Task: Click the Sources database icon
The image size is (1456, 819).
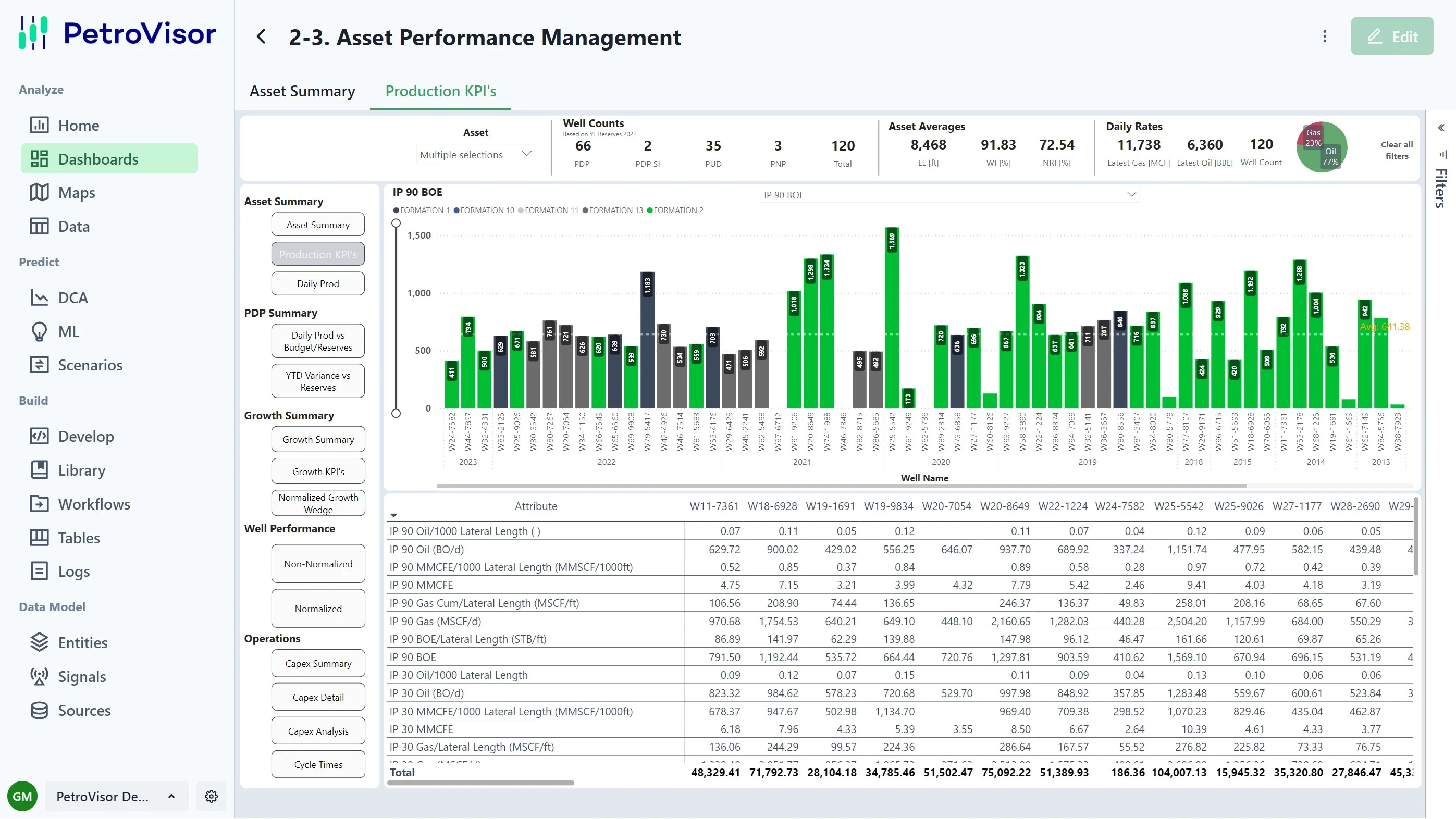Action: click(39, 710)
